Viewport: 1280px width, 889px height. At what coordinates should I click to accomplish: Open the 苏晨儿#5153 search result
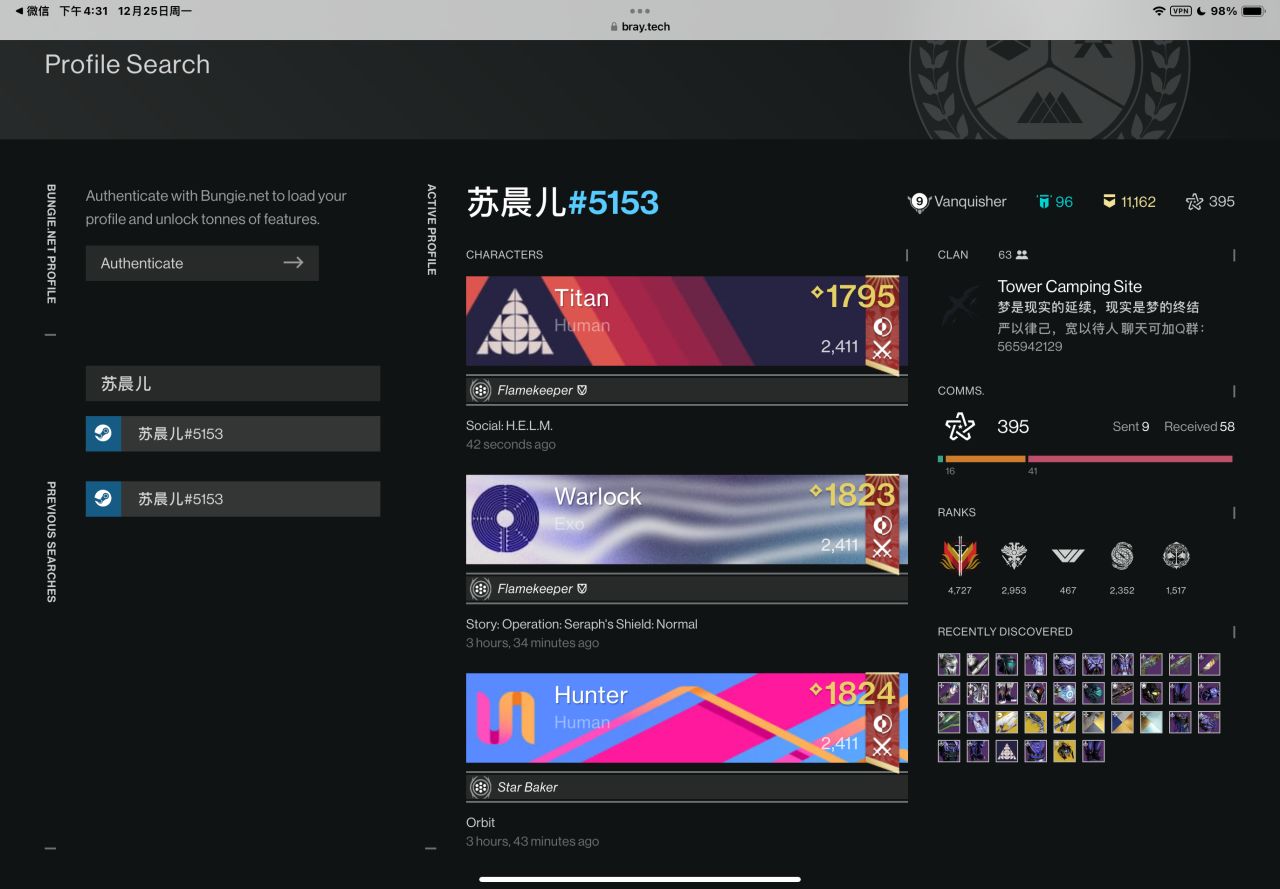[232, 434]
